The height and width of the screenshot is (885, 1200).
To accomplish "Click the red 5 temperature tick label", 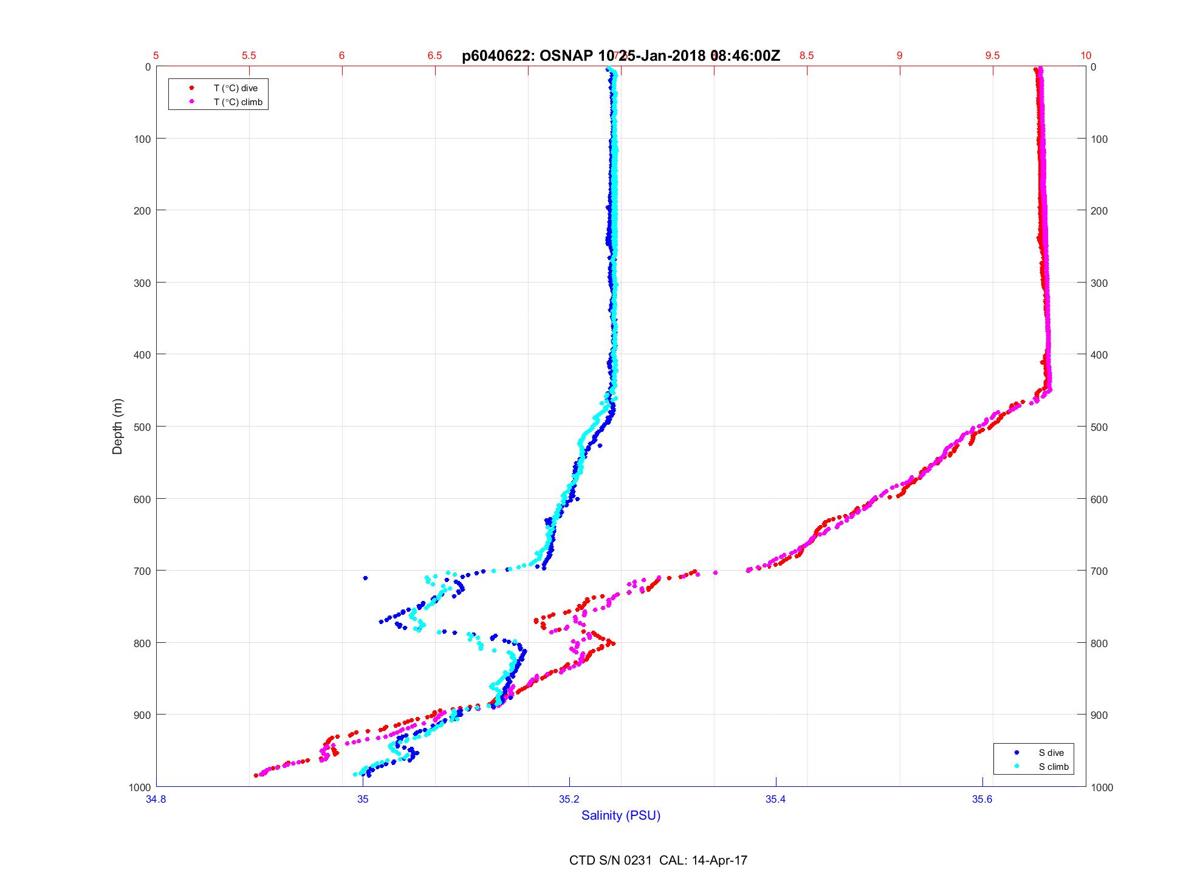I will coord(156,56).
